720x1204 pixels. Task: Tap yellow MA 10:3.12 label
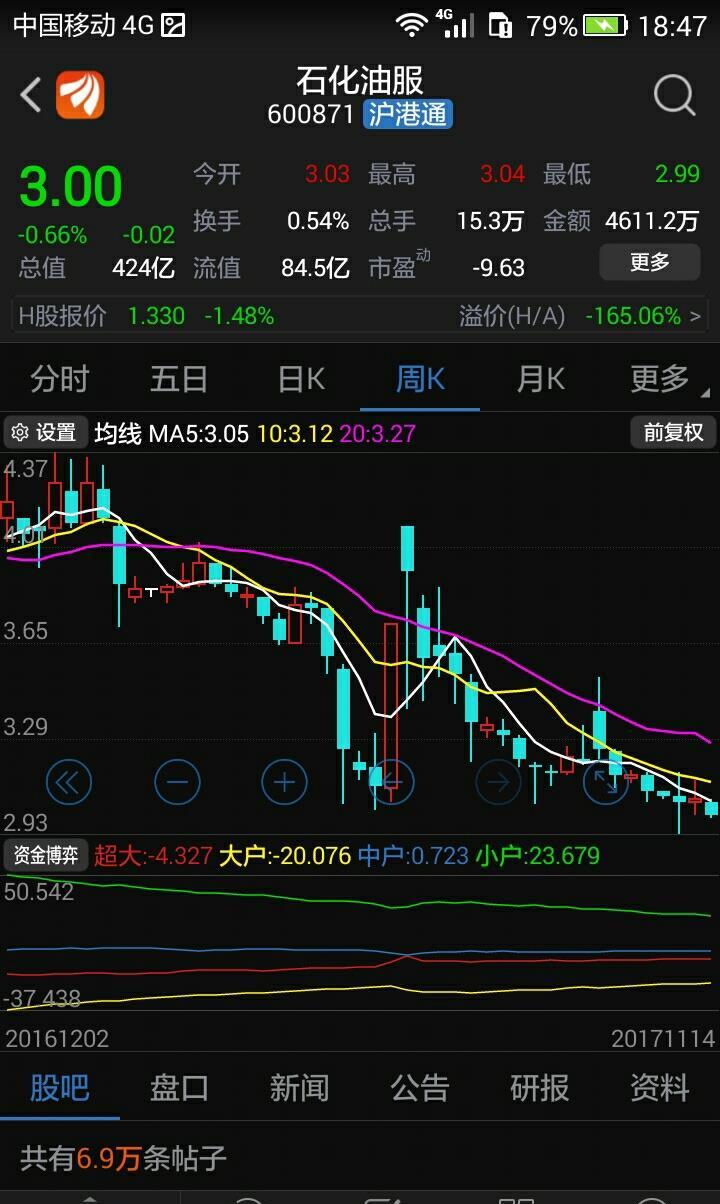[x=294, y=433]
